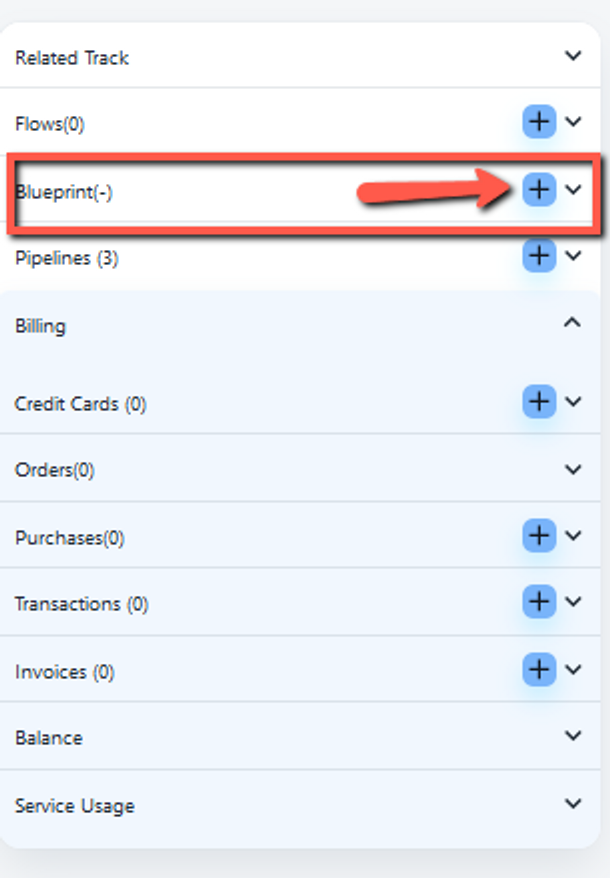Viewport: 610px width, 878px height.
Task: Expand the Transactions chevron
Action: point(573,602)
